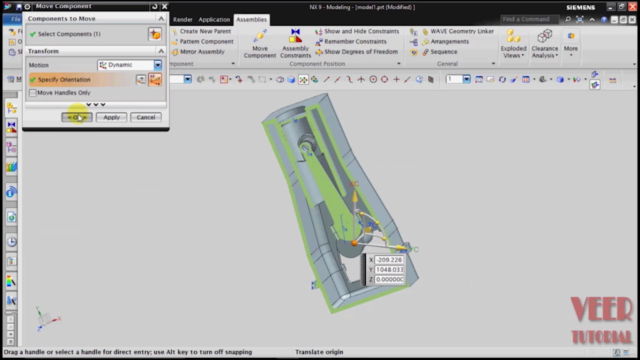The width and height of the screenshot is (640, 360).
Task: Click Show and Hide Constraints
Action: pyautogui.click(x=357, y=31)
